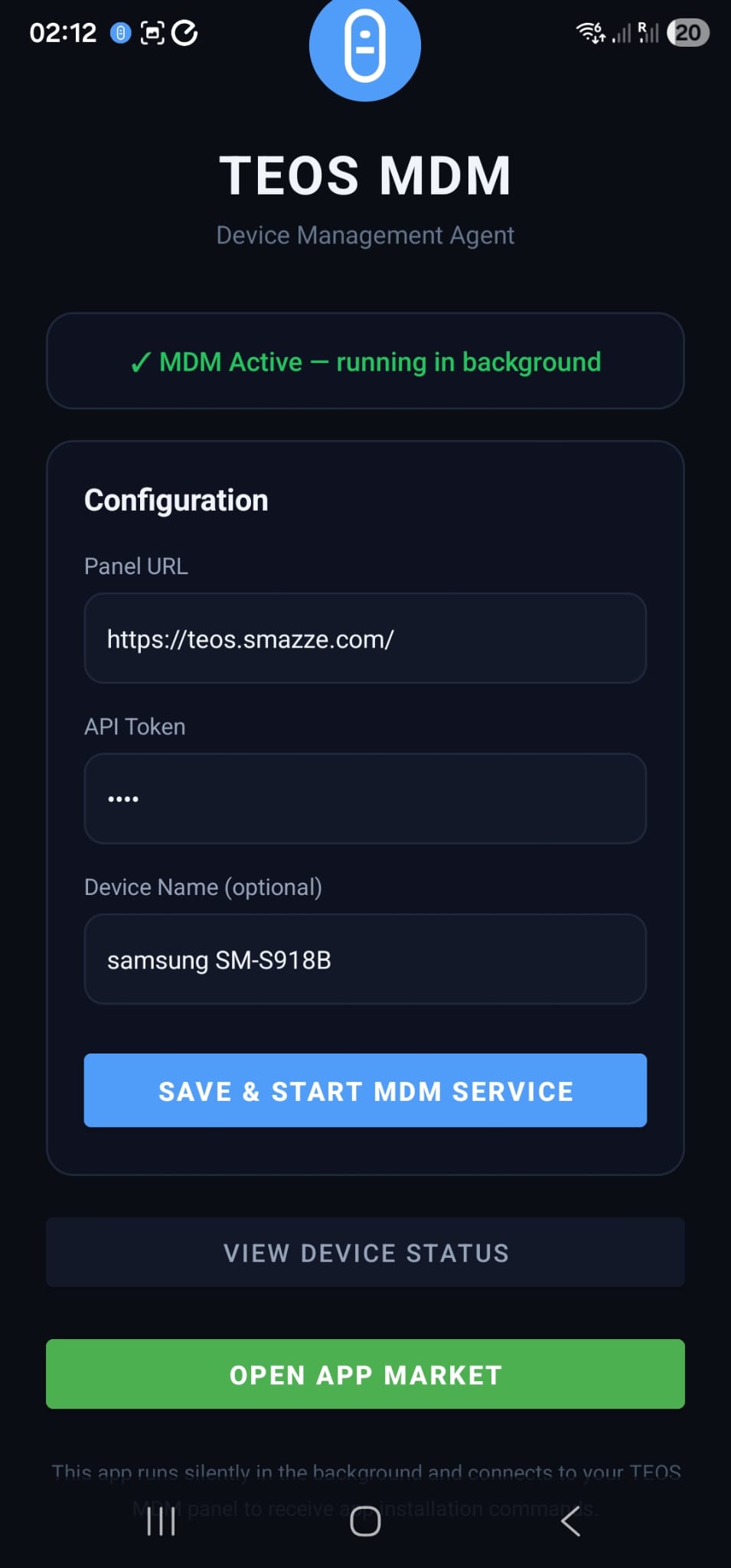Tap the Device Management Agent subtitle
Image resolution: width=731 pixels, height=1568 pixels.
click(365, 235)
